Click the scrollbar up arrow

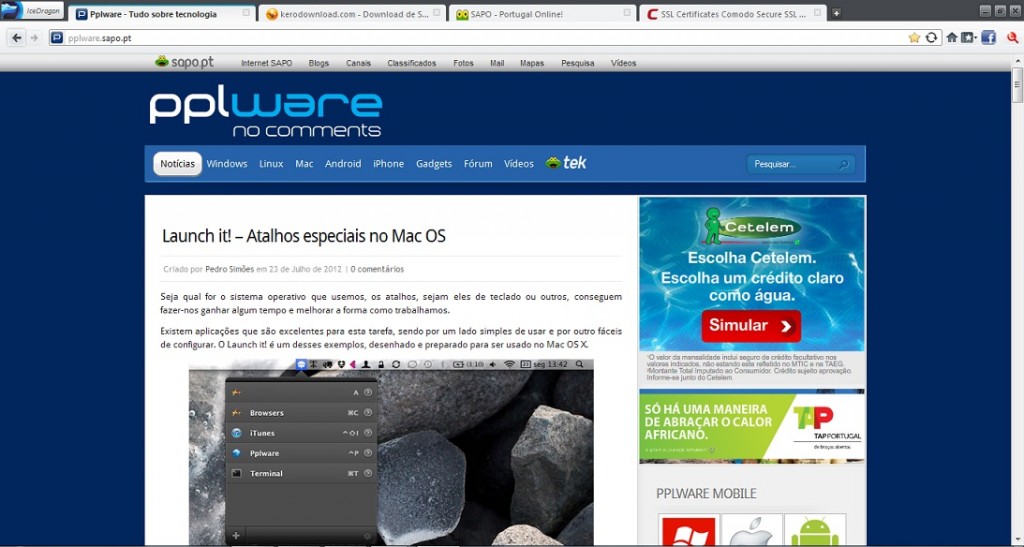point(1017,61)
